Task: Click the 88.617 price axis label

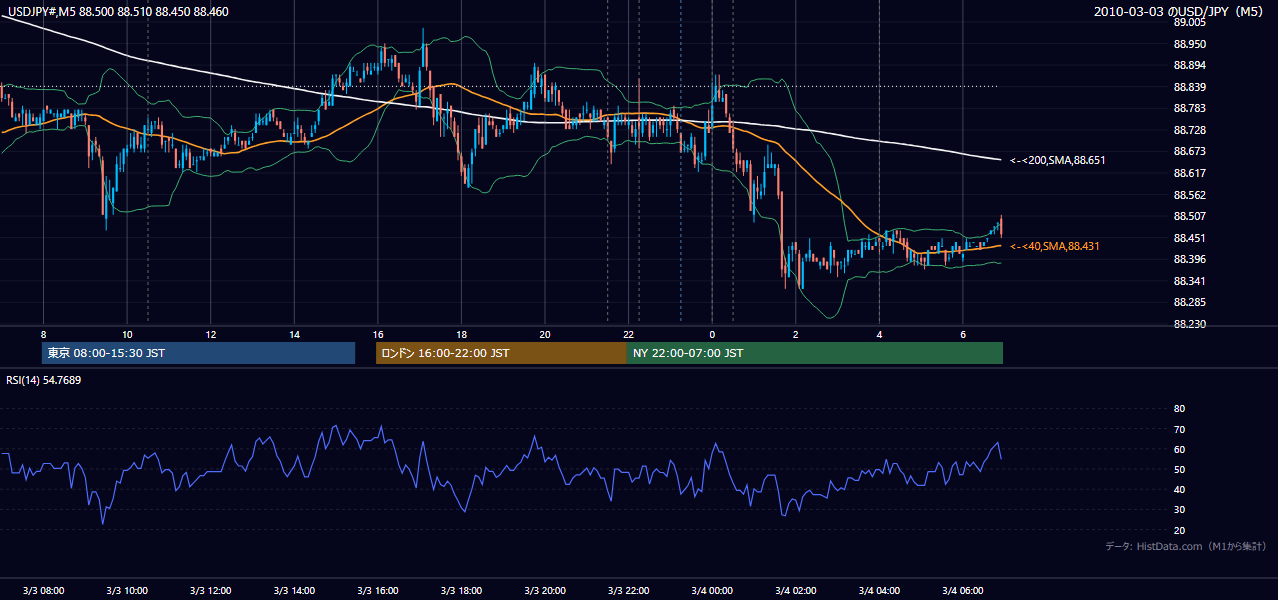Action: (1190, 173)
